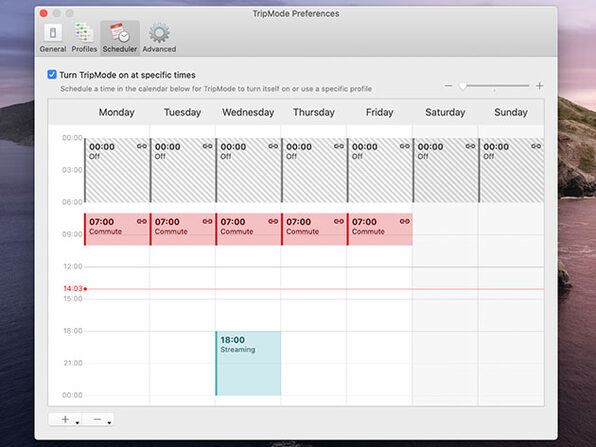
Task: Click the link icon on Friday 07:00 Commute
Action: (405, 221)
